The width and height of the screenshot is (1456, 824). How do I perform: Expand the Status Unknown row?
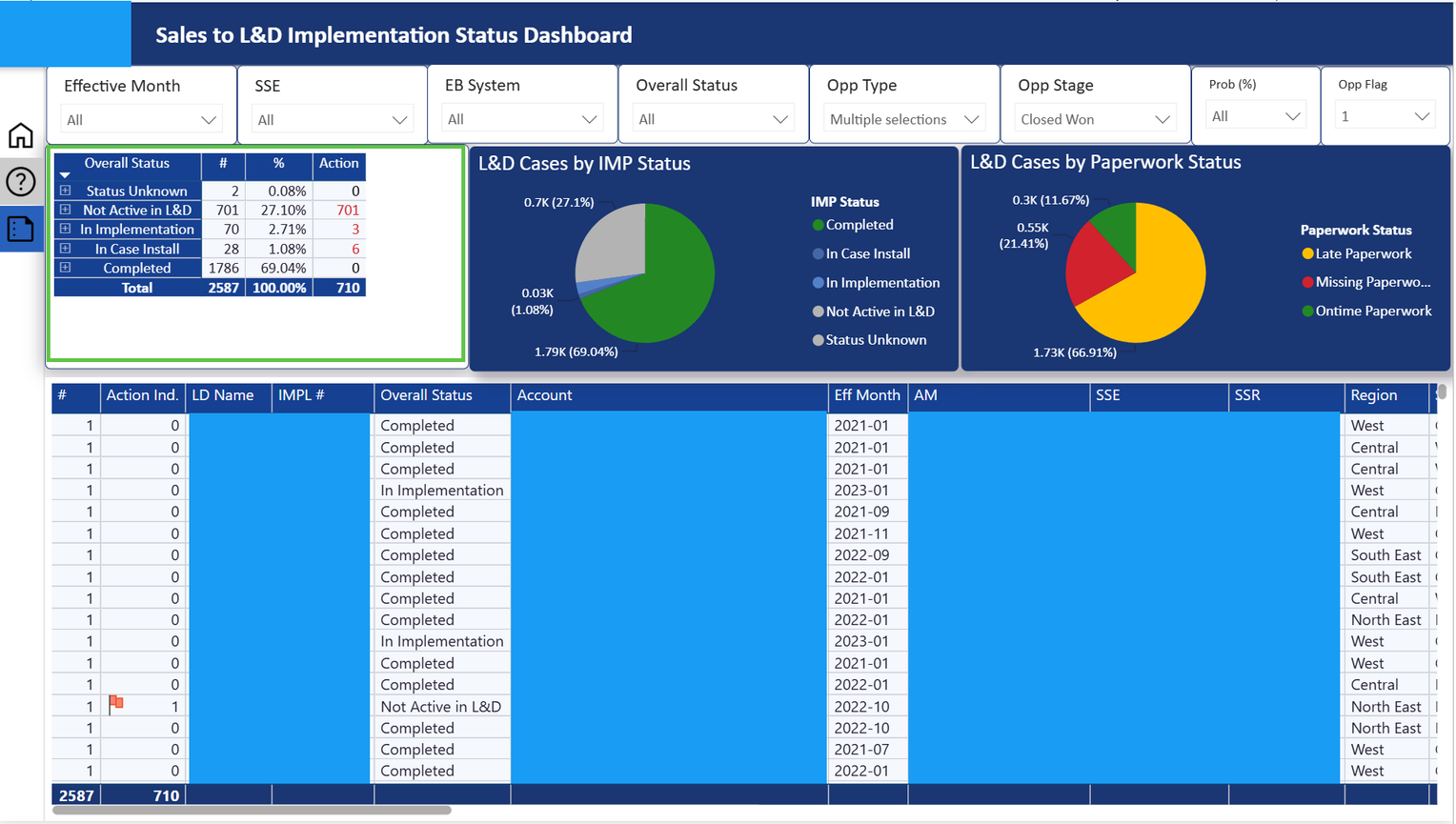[x=65, y=191]
